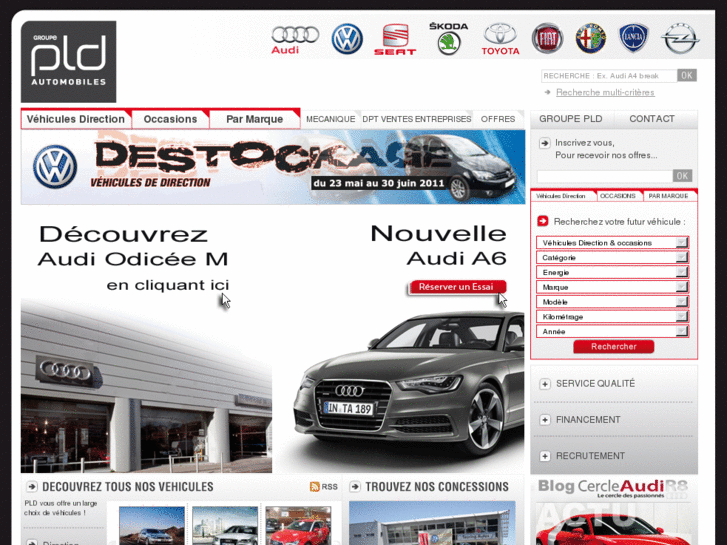Open the GROUPE PLD menu item

571,119
